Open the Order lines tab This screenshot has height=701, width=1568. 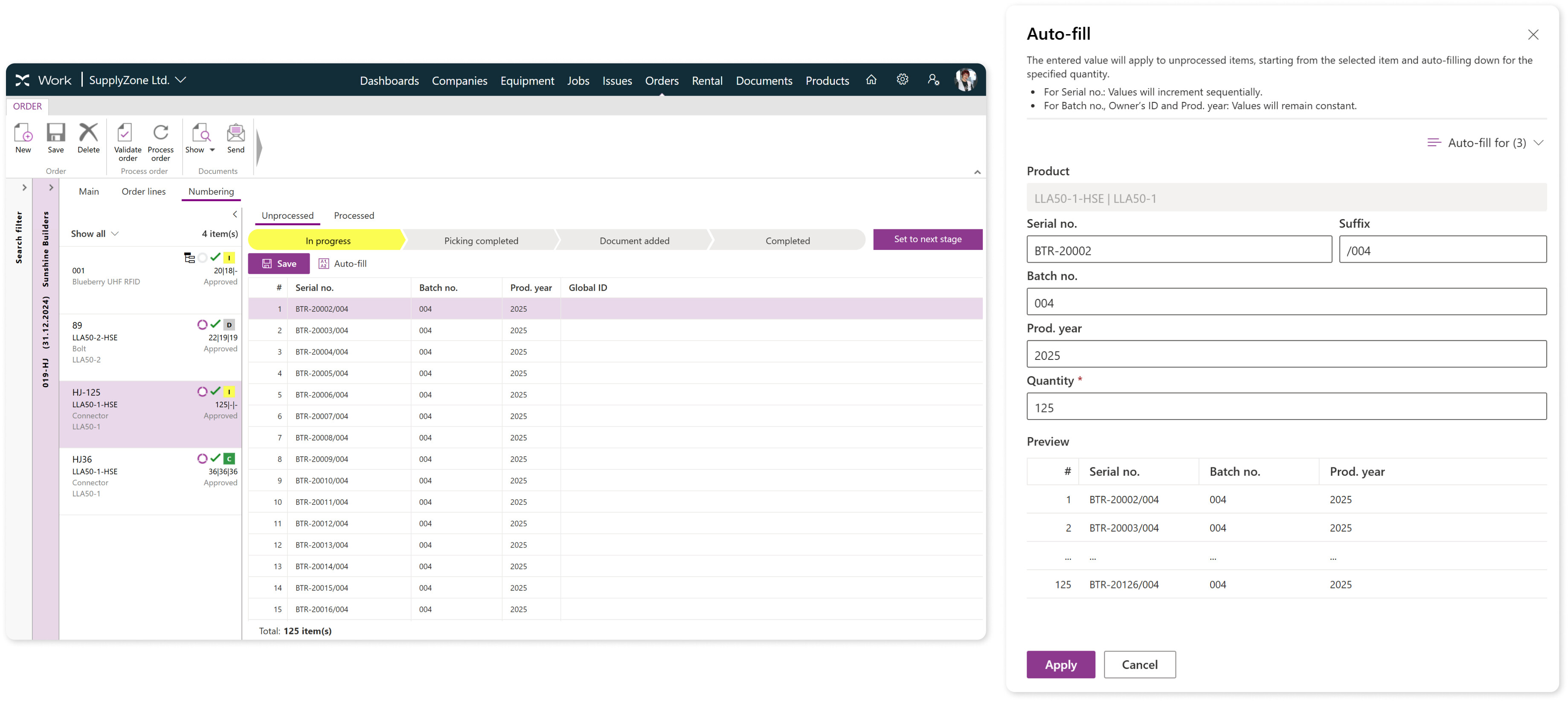[x=143, y=191]
